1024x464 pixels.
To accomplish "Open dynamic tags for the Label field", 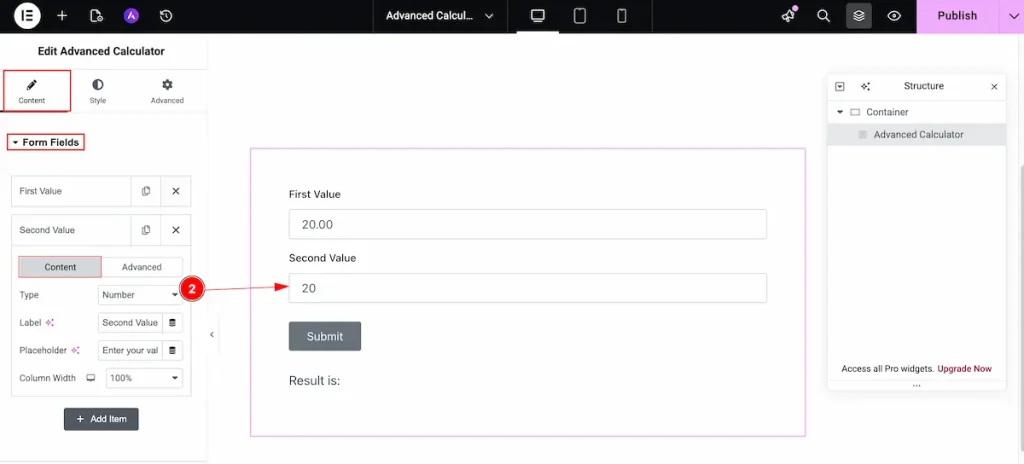I will [x=172, y=323].
